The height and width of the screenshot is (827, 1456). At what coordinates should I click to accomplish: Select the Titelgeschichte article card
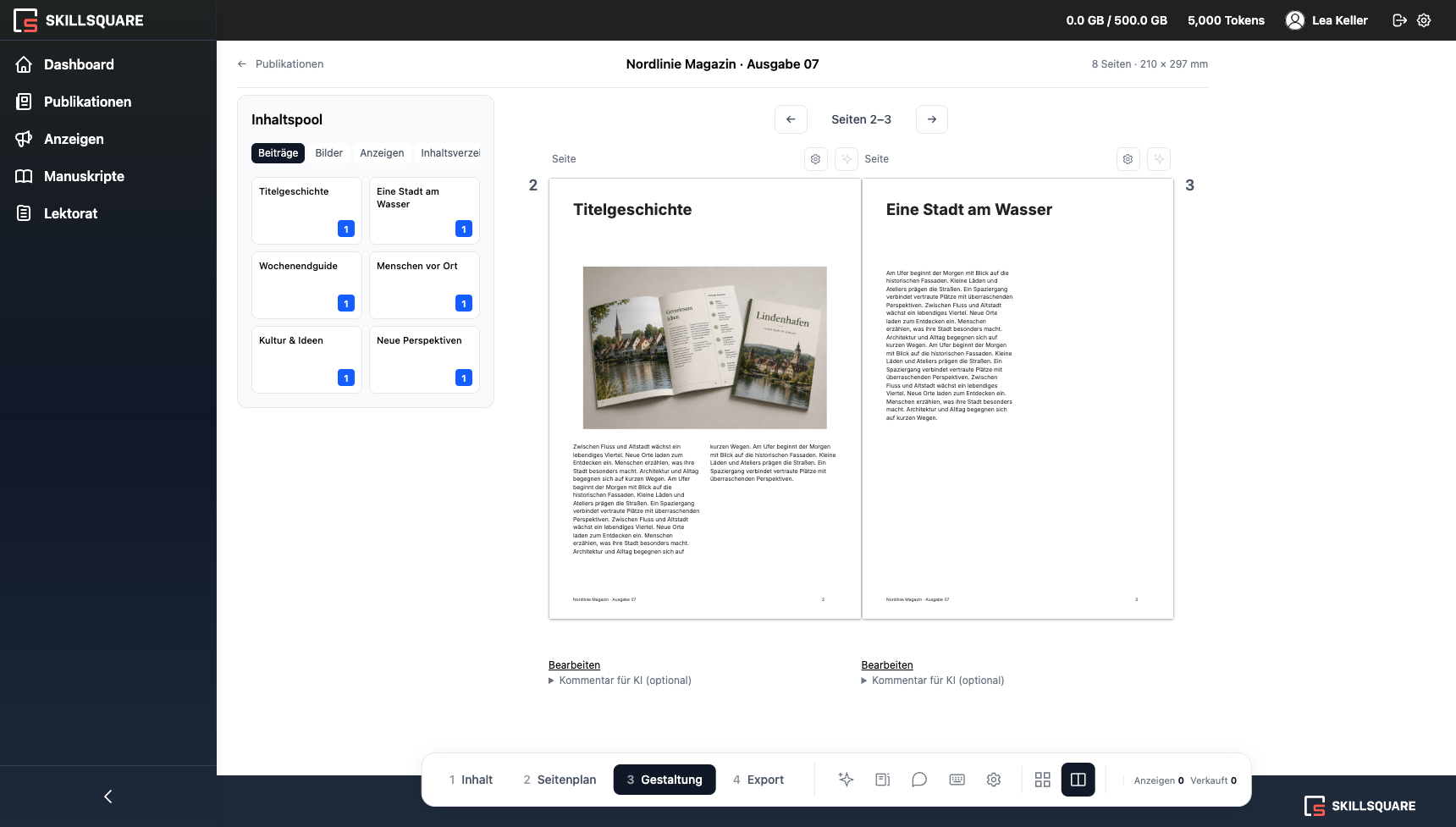[x=306, y=211]
